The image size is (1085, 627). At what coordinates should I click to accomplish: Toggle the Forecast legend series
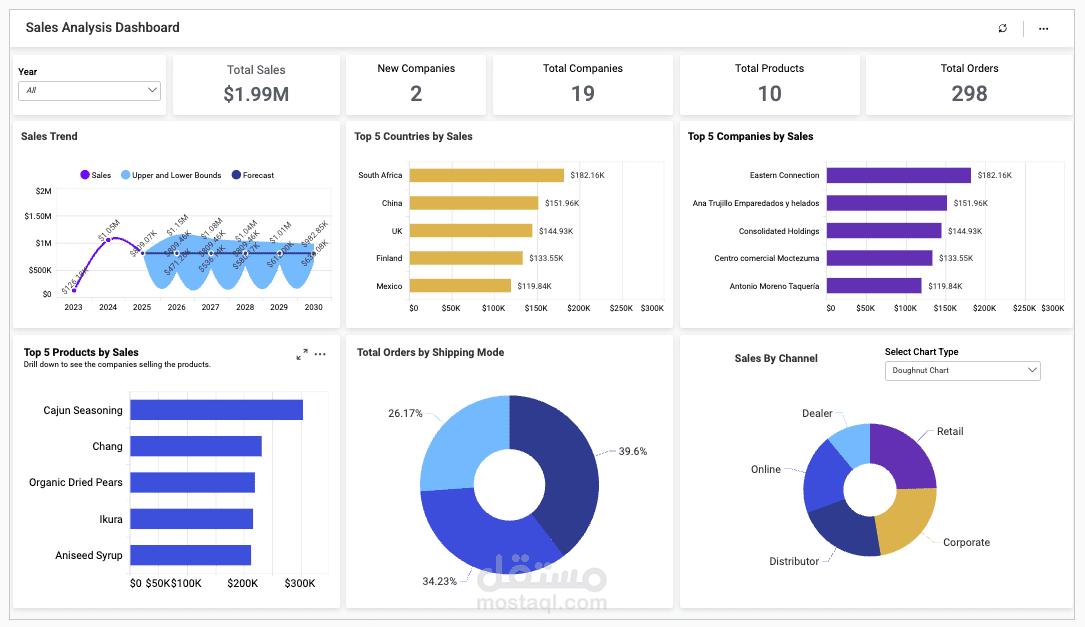pos(253,175)
